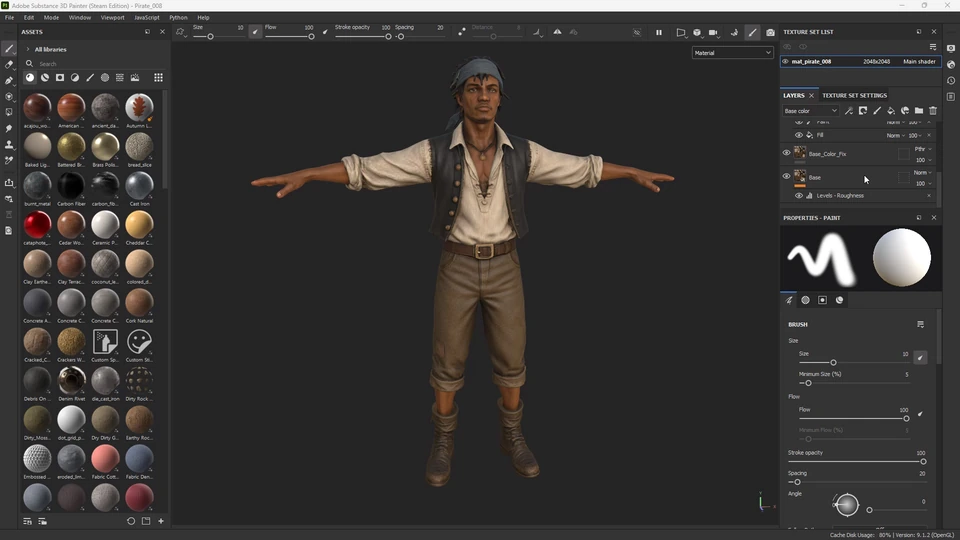This screenshot has height=540, width=960.
Task: Switch to the Layers tab
Action: coord(793,96)
